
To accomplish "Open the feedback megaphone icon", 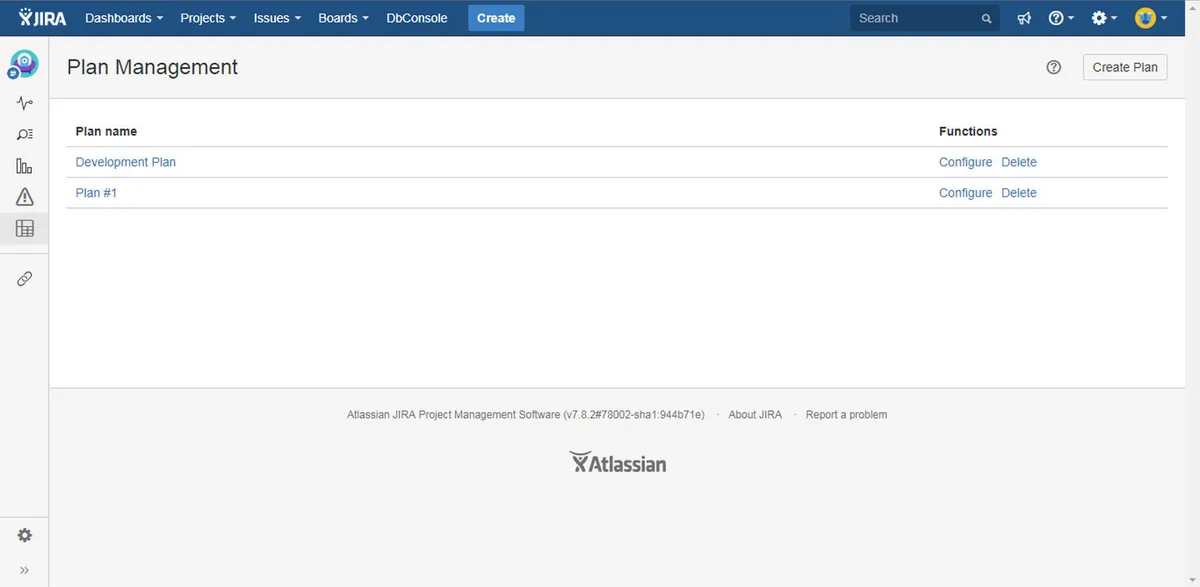I will point(1024,18).
